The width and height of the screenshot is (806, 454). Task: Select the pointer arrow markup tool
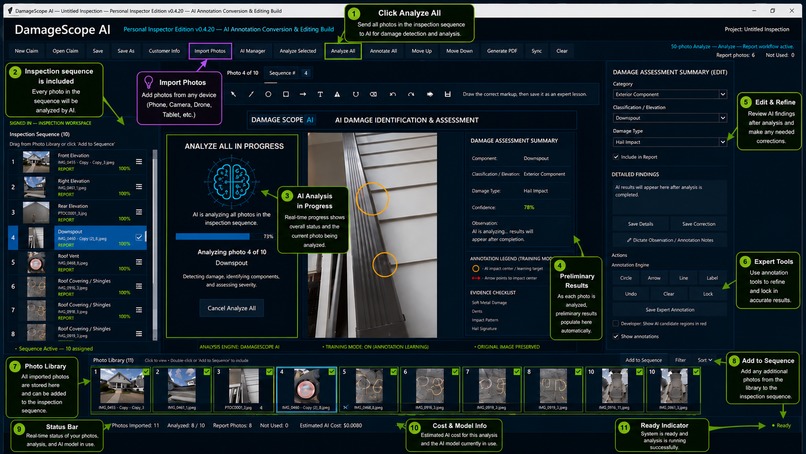[x=234, y=95]
